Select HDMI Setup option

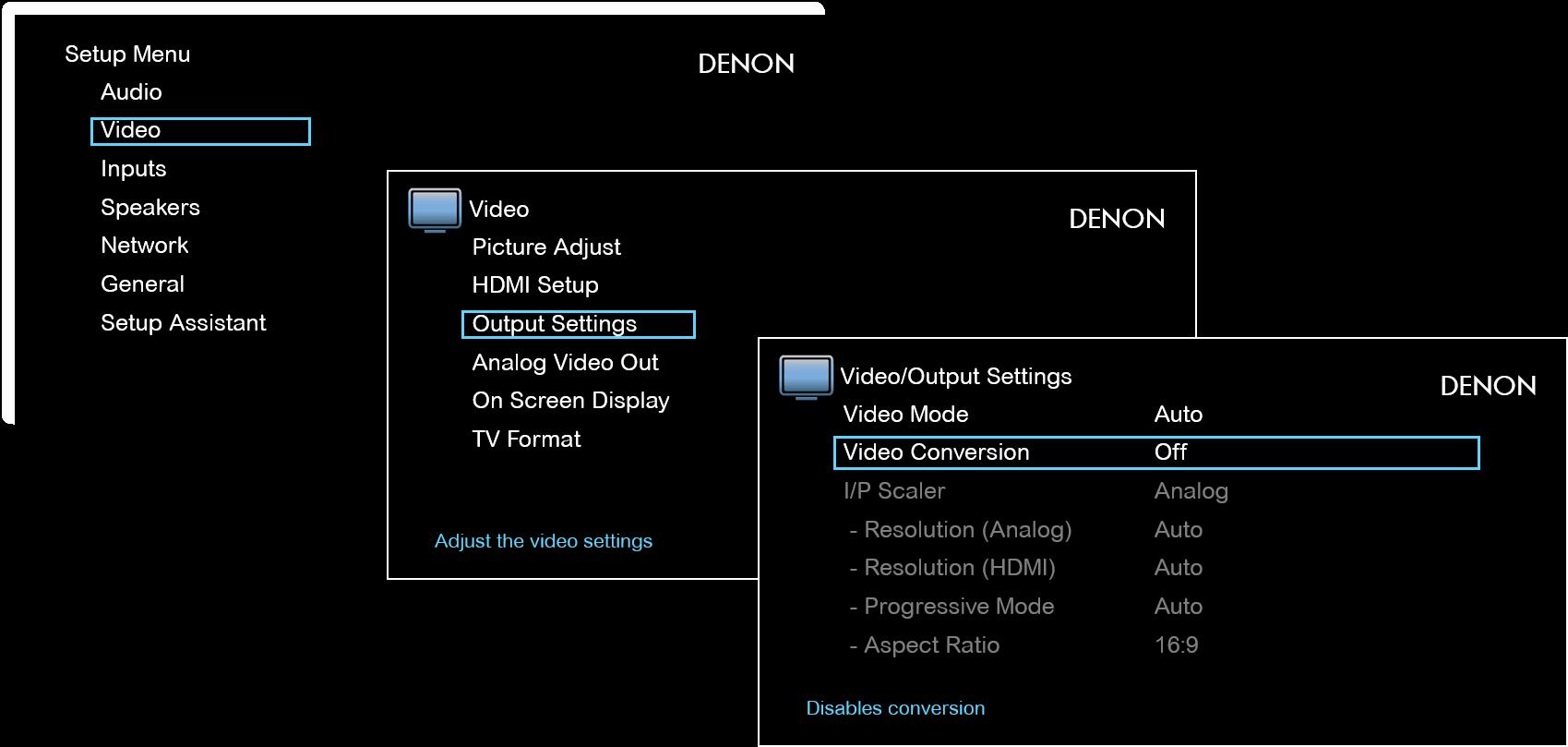(x=535, y=285)
